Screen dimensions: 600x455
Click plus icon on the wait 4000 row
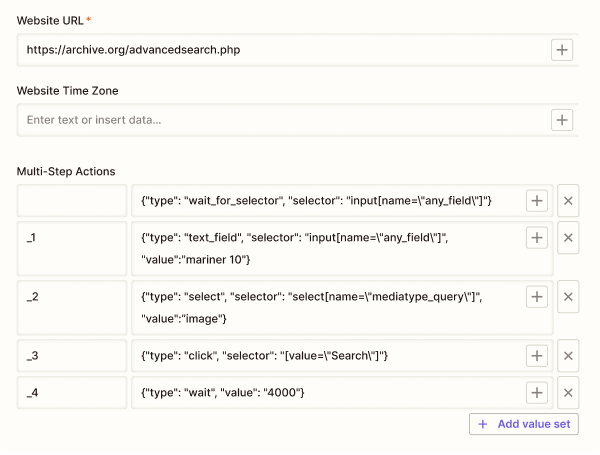click(537, 393)
